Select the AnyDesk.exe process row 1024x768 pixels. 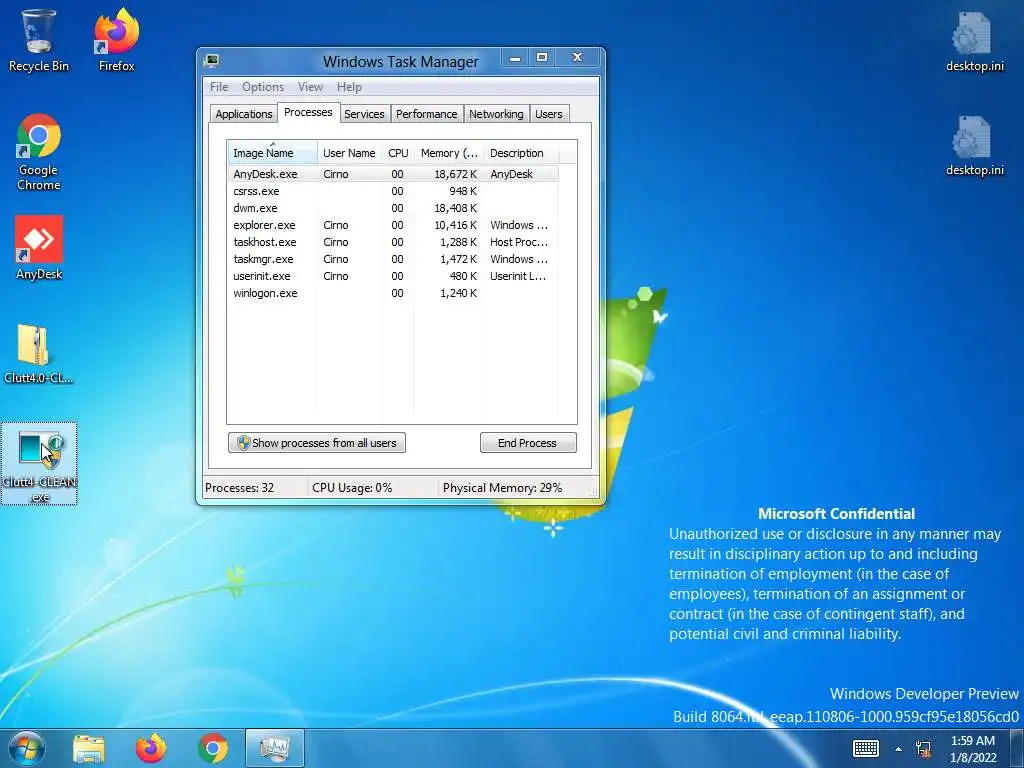(x=392, y=174)
